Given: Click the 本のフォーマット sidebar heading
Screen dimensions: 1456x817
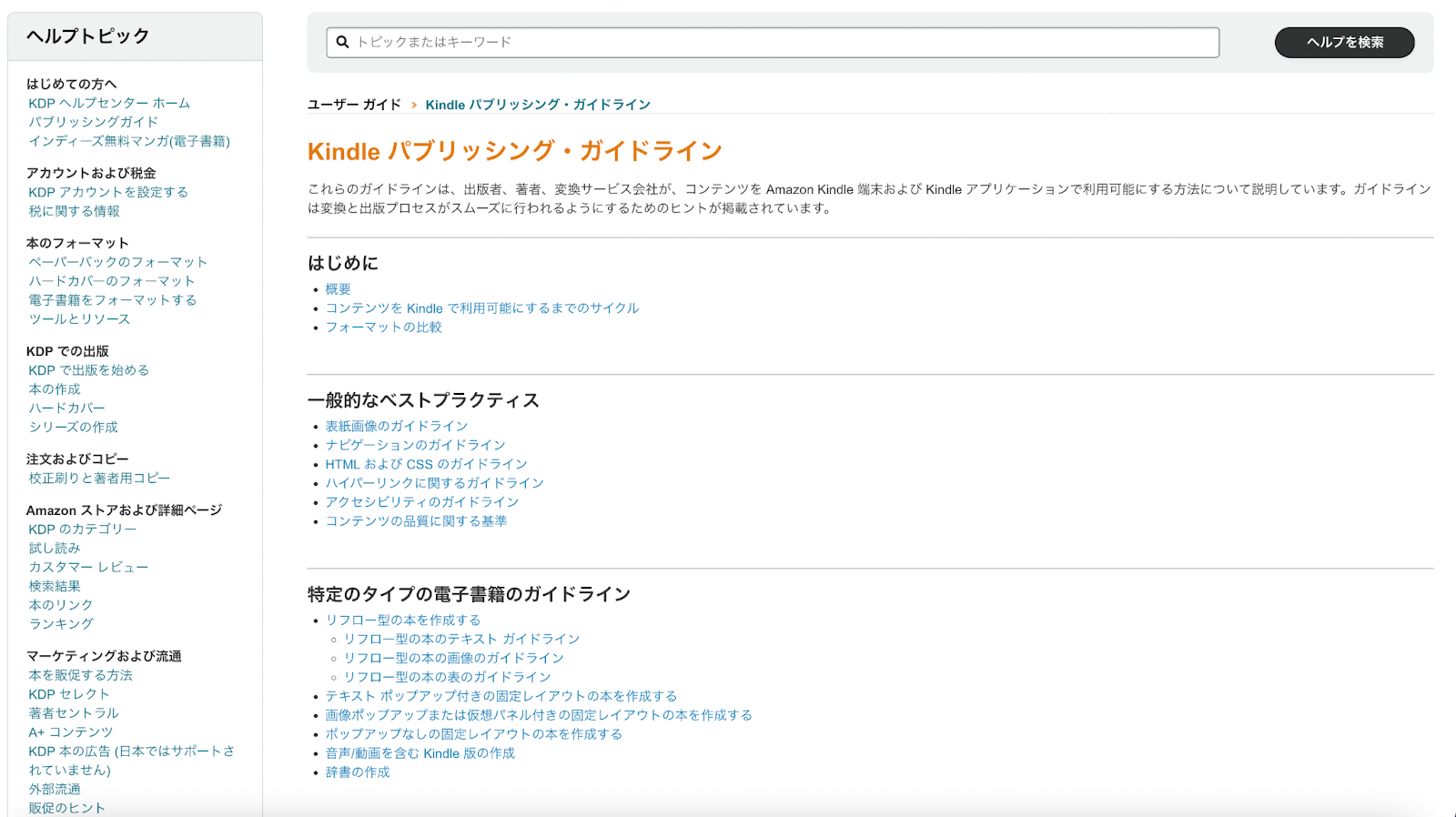Looking at the screenshot, I should pyautogui.click(x=77, y=243).
